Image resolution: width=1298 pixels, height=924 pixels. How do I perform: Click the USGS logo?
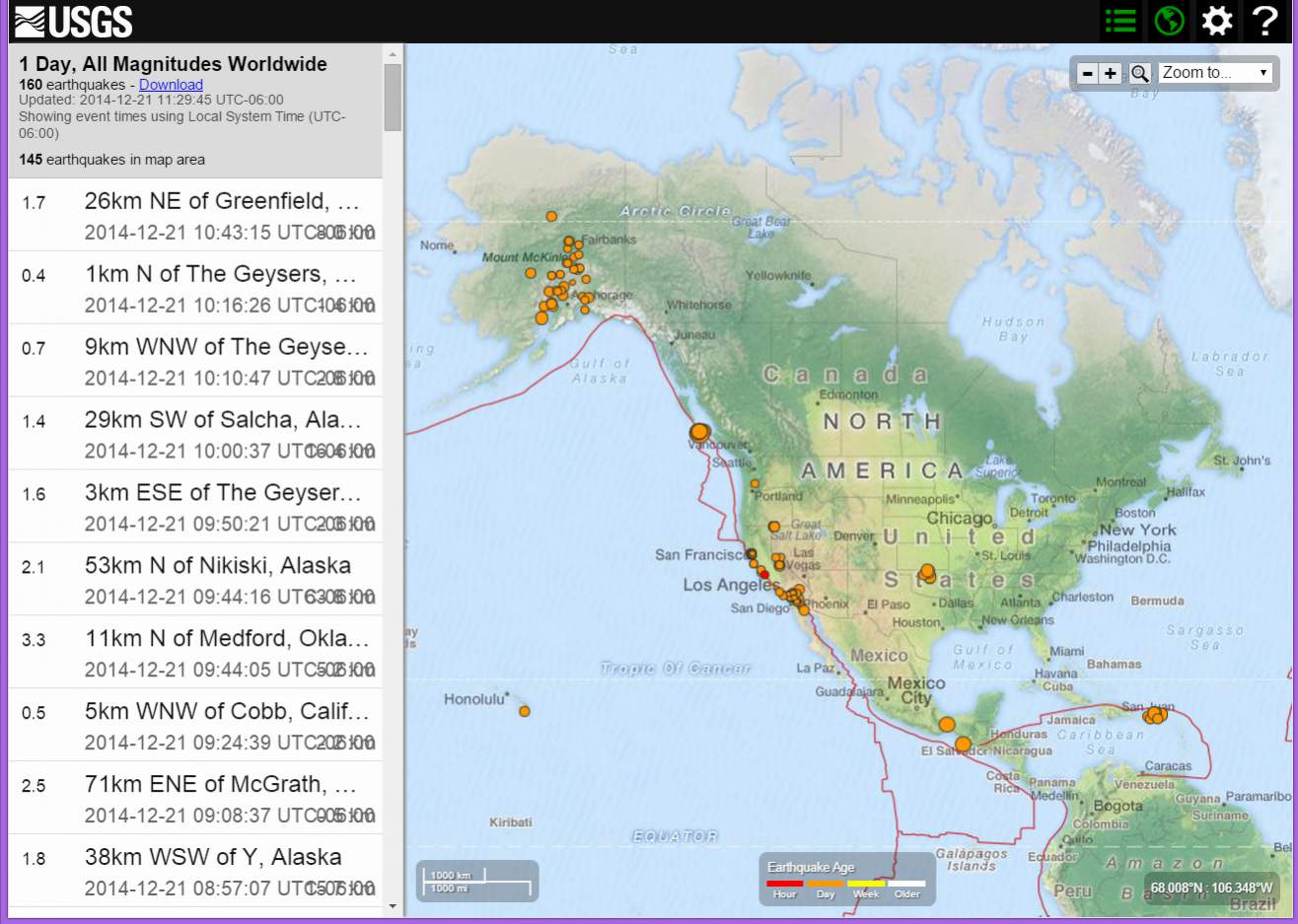[x=74, y=21]
